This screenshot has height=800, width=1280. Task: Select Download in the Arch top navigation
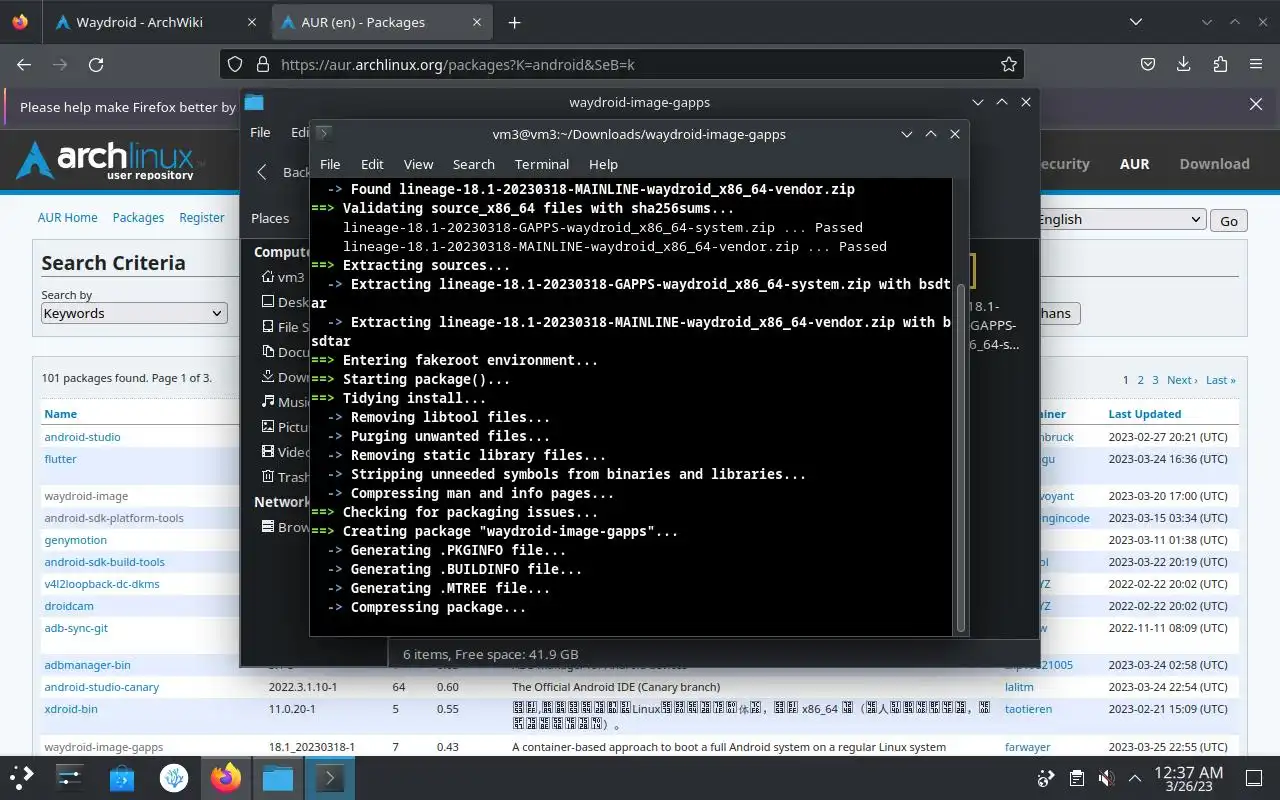[x=1214, y=164]
